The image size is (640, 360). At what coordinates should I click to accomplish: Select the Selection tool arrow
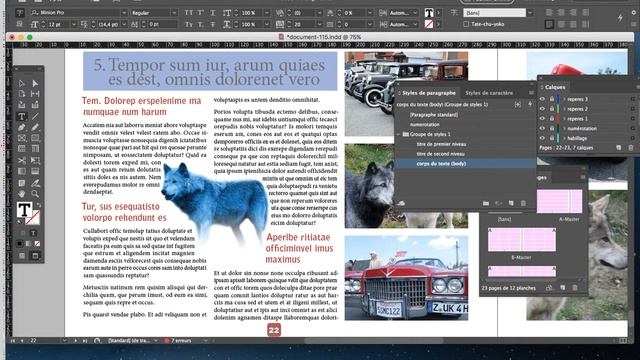tap(22, 83)
